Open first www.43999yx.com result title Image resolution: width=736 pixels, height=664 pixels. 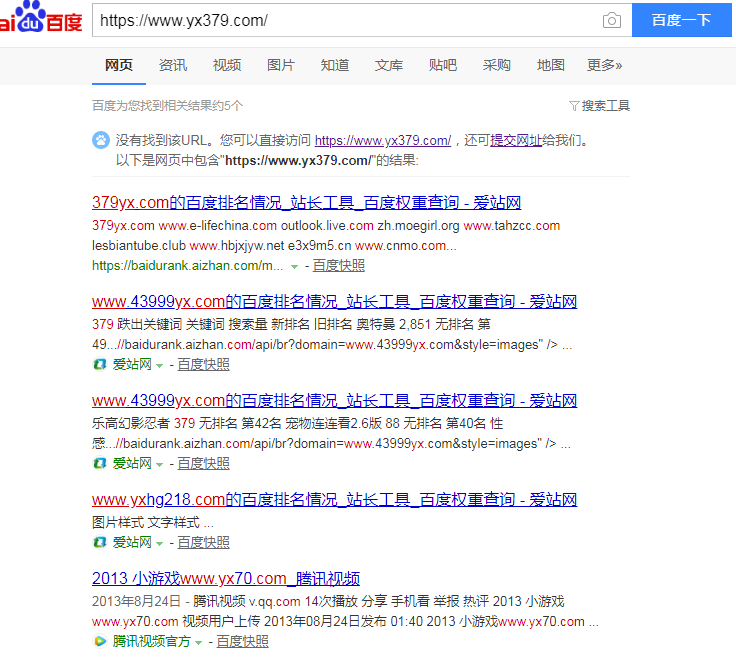click(x=334, y=302)
